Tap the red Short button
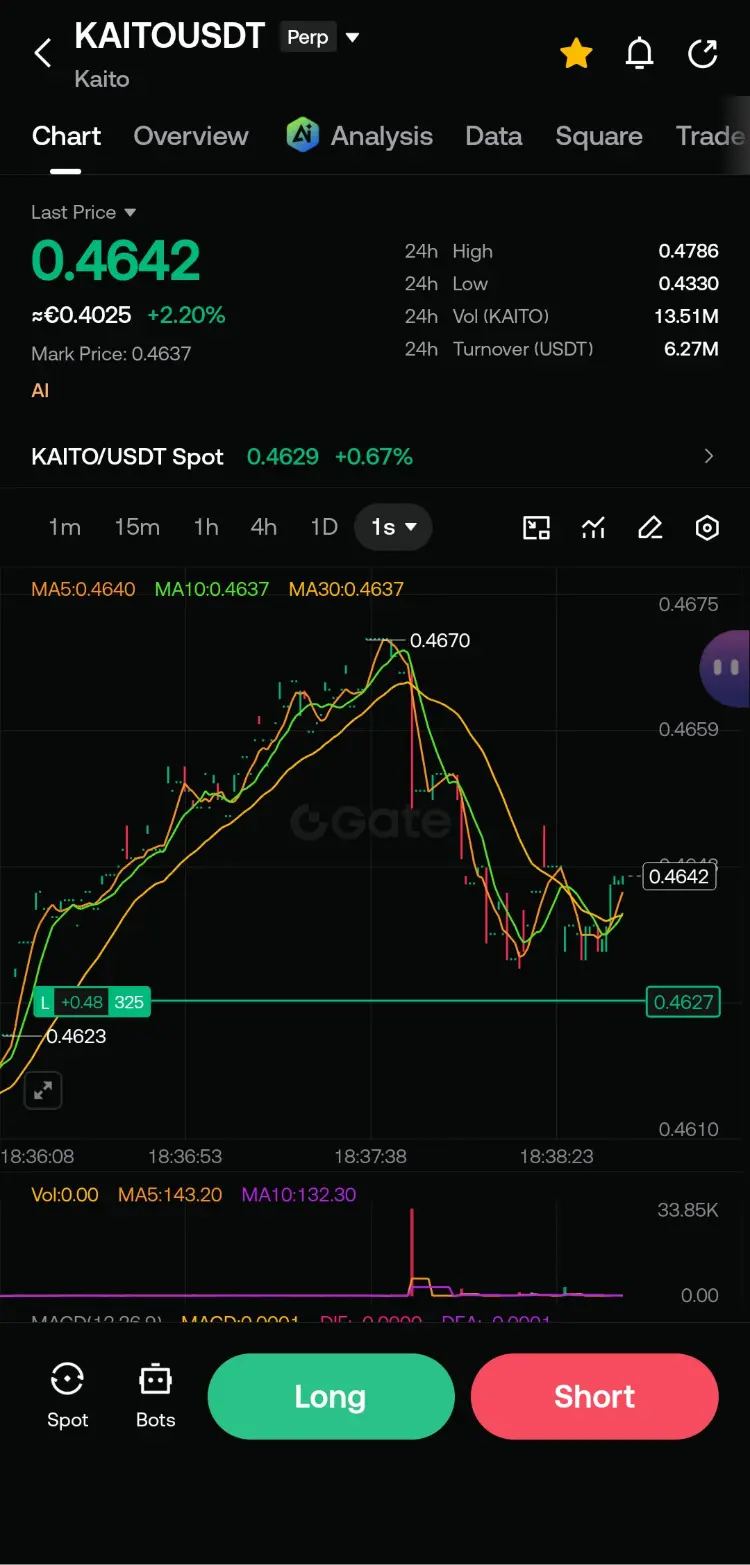The width and height of the screenshot is (750, 1565). coord(595,1397)
